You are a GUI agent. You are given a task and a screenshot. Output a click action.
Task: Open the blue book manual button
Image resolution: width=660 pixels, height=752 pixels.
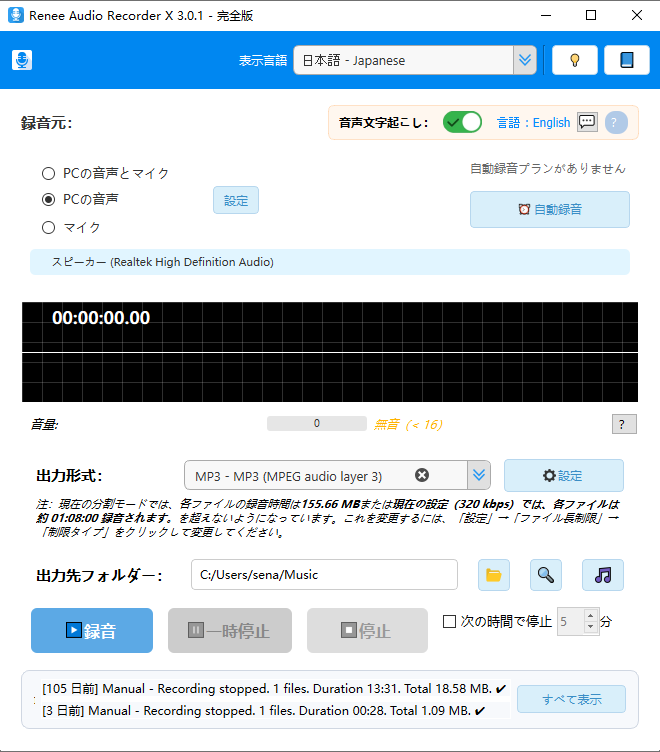pos(626,60)
